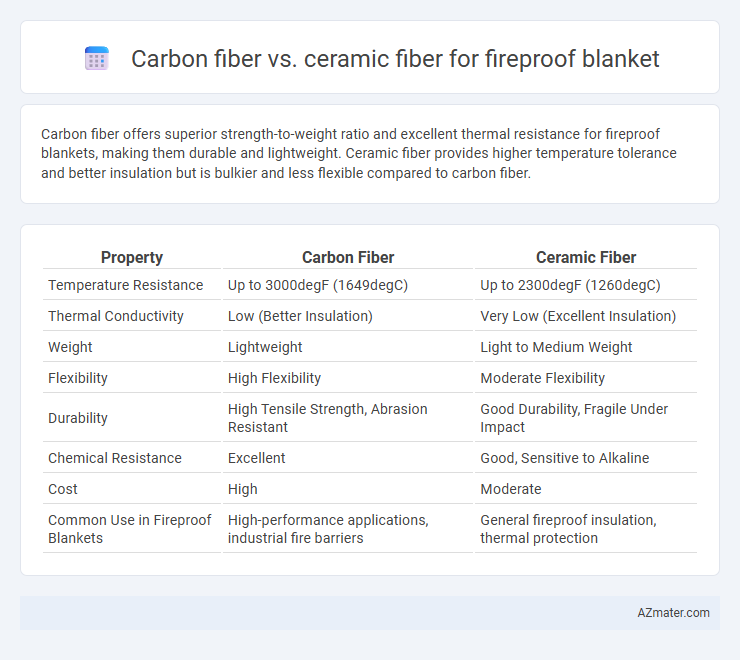Click the cell 'General fireproof insulation, thermal protection'
The height and width of the screenshot is (660, 740).
[x=568, y=529]
